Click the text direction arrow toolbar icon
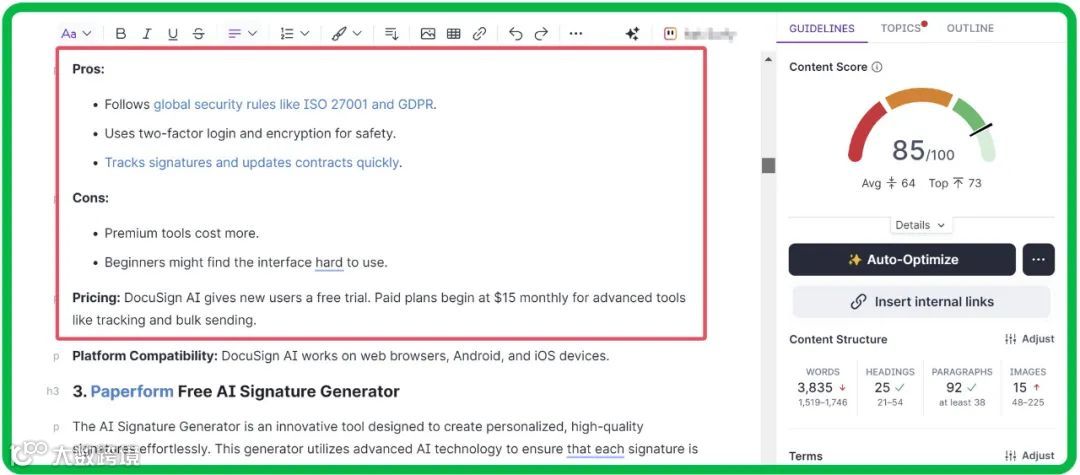The width and height of the screenshot is (1080, 475). pyautogui.click(x=391, y=34)
